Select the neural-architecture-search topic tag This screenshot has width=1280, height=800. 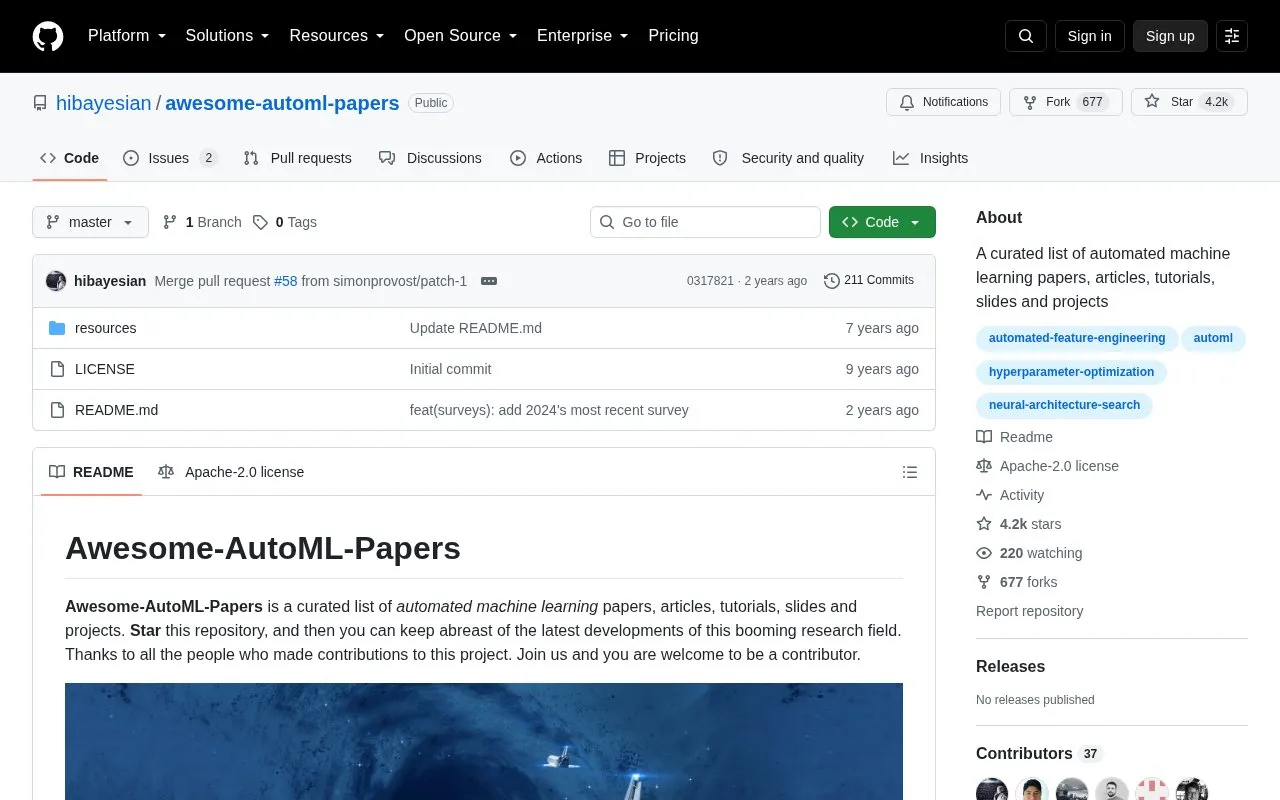[x=1064, y=405]
